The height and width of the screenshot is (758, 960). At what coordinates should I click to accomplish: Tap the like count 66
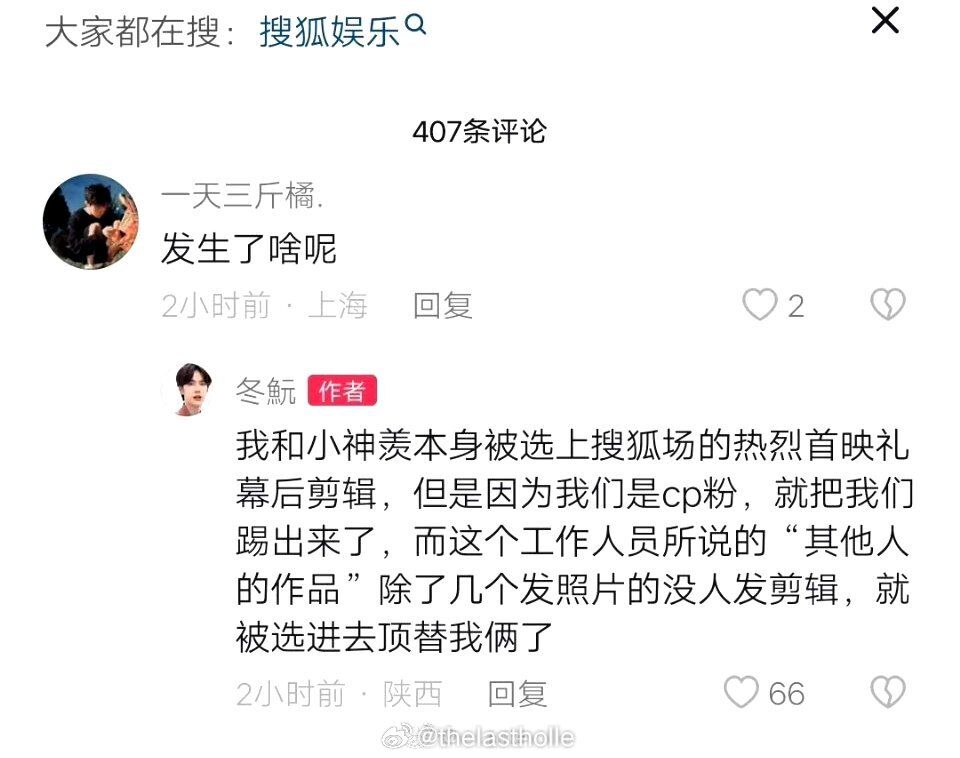tap(786, 694)
